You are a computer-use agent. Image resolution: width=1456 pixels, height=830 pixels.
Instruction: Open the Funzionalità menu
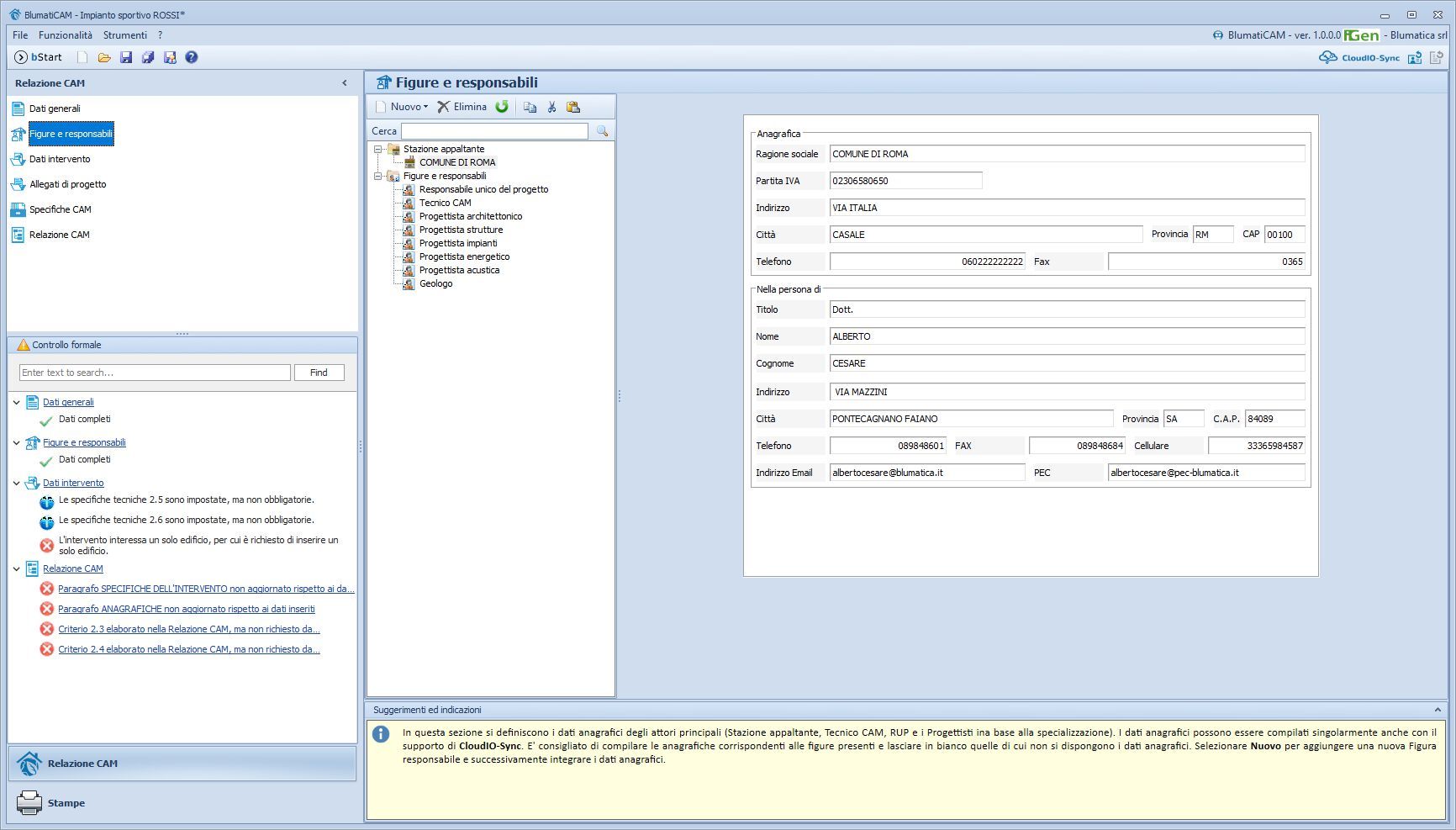click(x=66, y=35)
